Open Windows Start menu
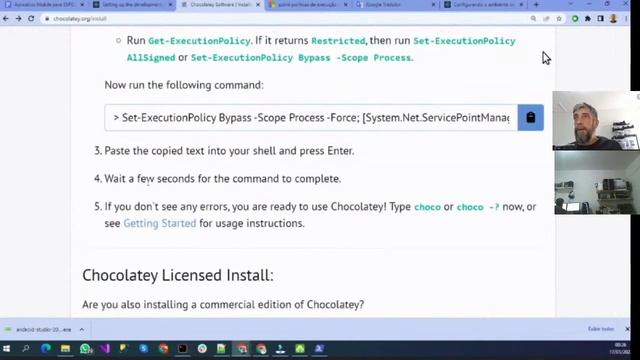Image resolution: width=640 pixels, height=360 pixels. [7, 349]
